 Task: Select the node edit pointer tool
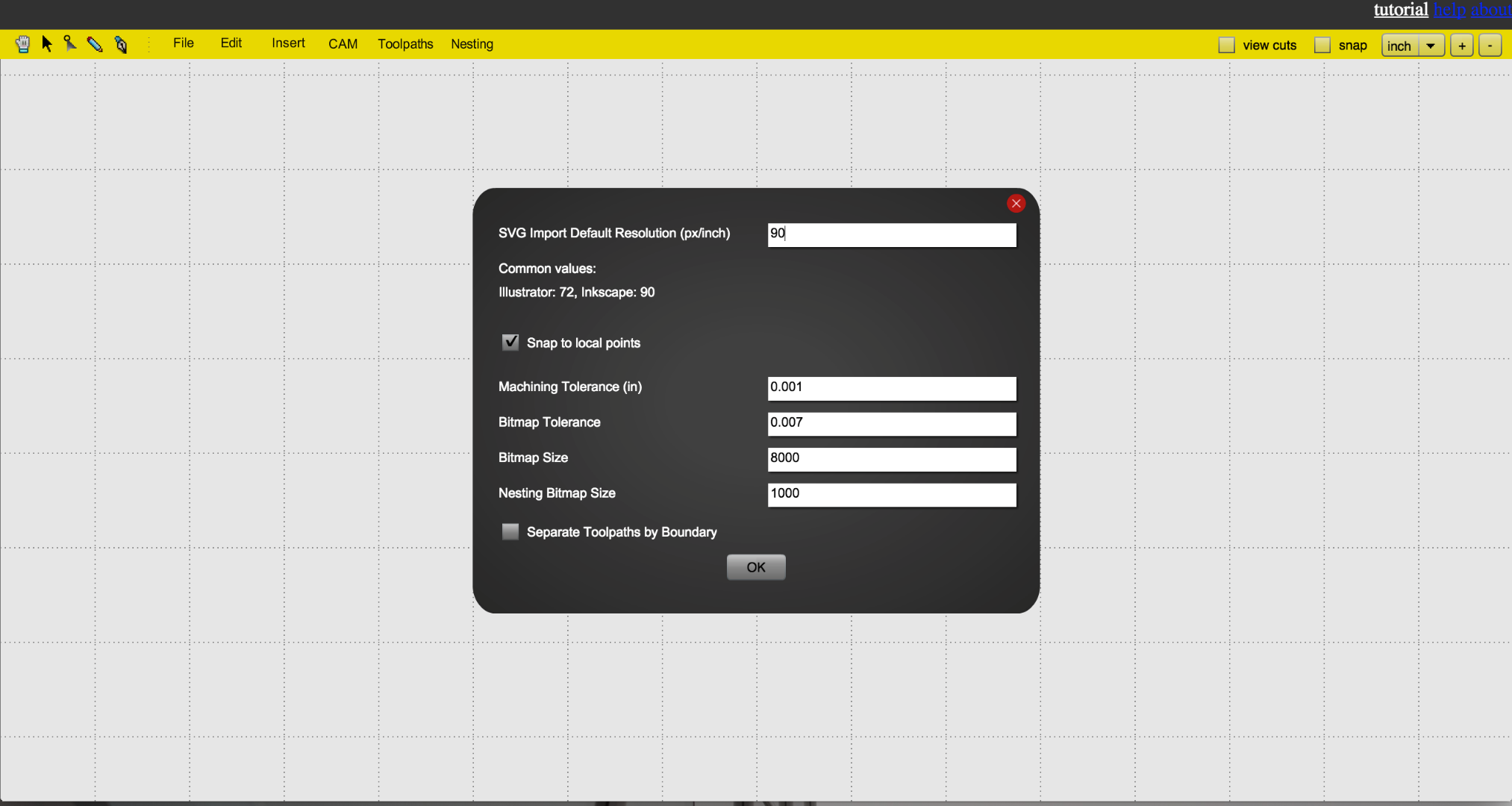[70, 44]
